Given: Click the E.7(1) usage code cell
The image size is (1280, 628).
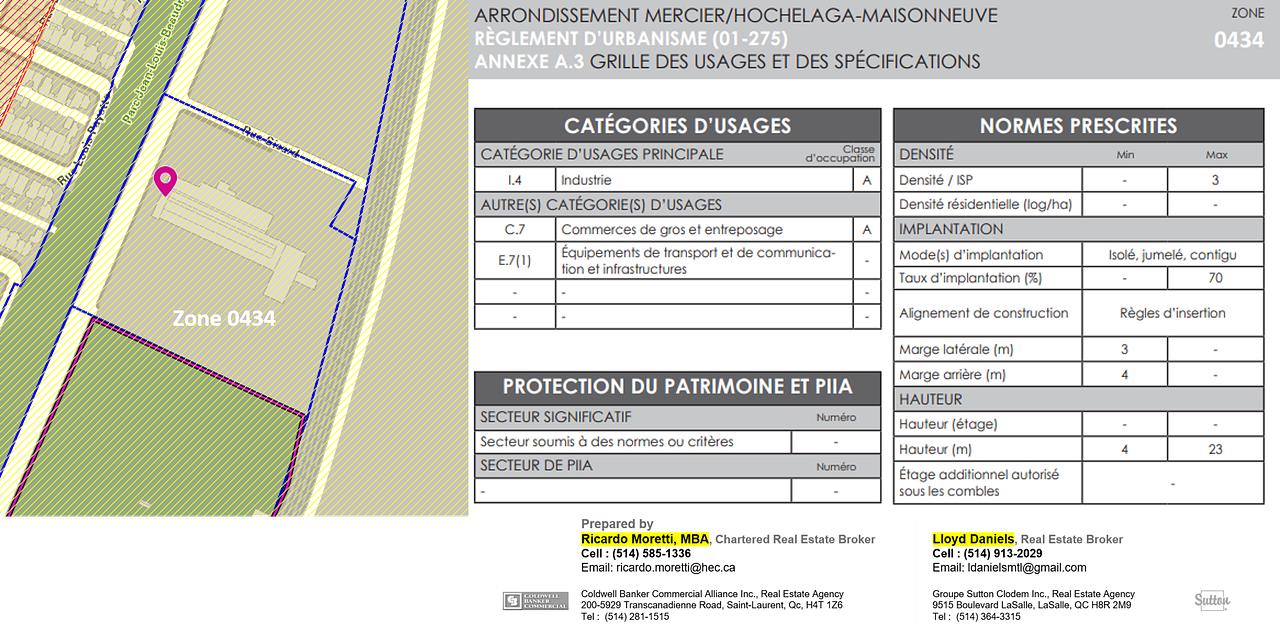Looking at the screenshot, I should [x=514, y=261].
